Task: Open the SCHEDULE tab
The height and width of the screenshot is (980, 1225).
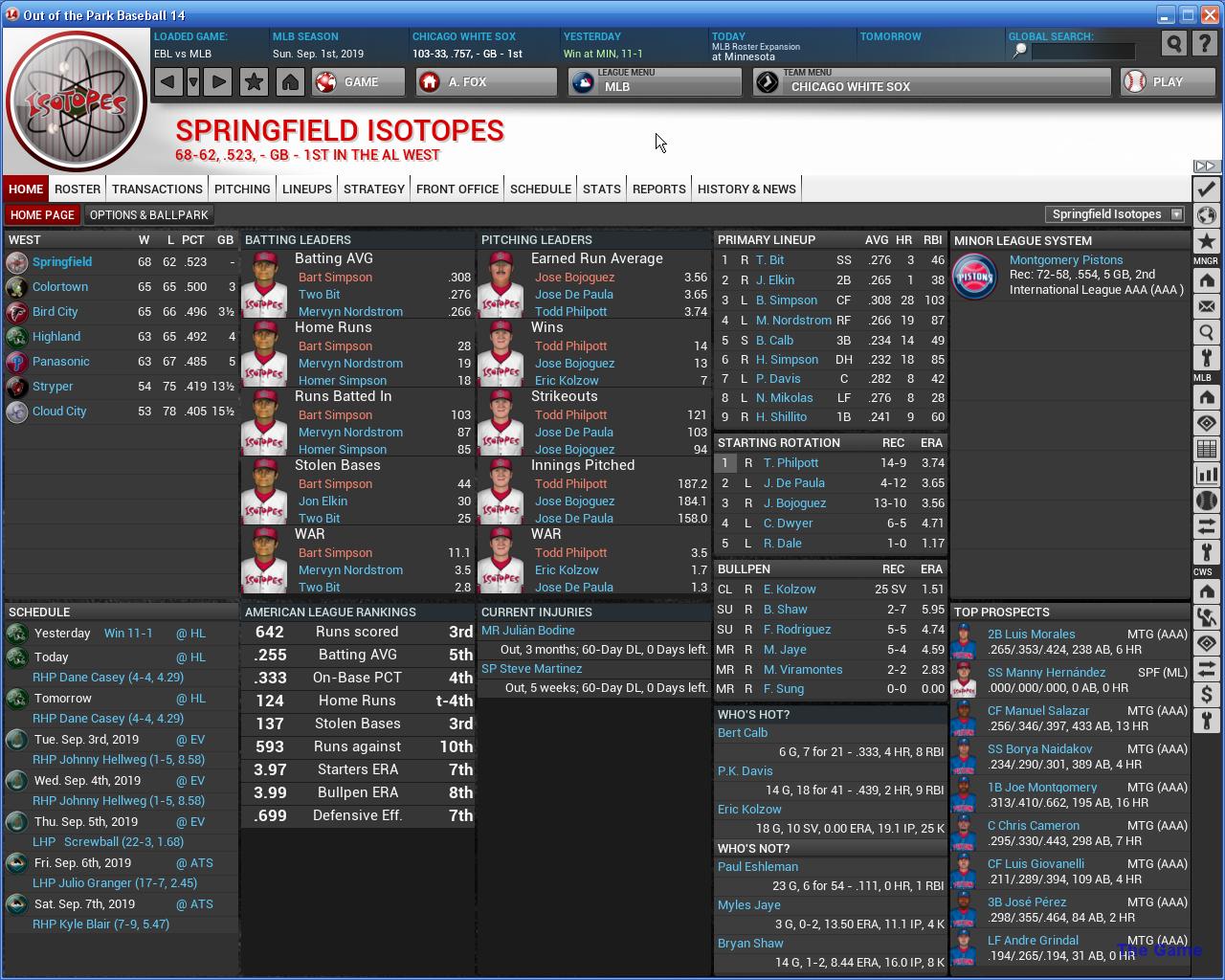Action: pyautogui.click(x=541, y=189)
